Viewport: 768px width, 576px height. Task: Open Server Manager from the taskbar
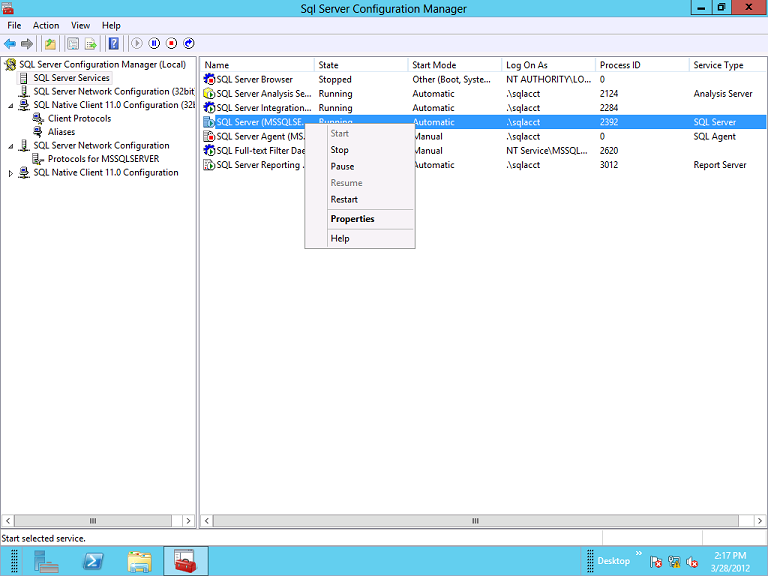[x=47, y=561]
